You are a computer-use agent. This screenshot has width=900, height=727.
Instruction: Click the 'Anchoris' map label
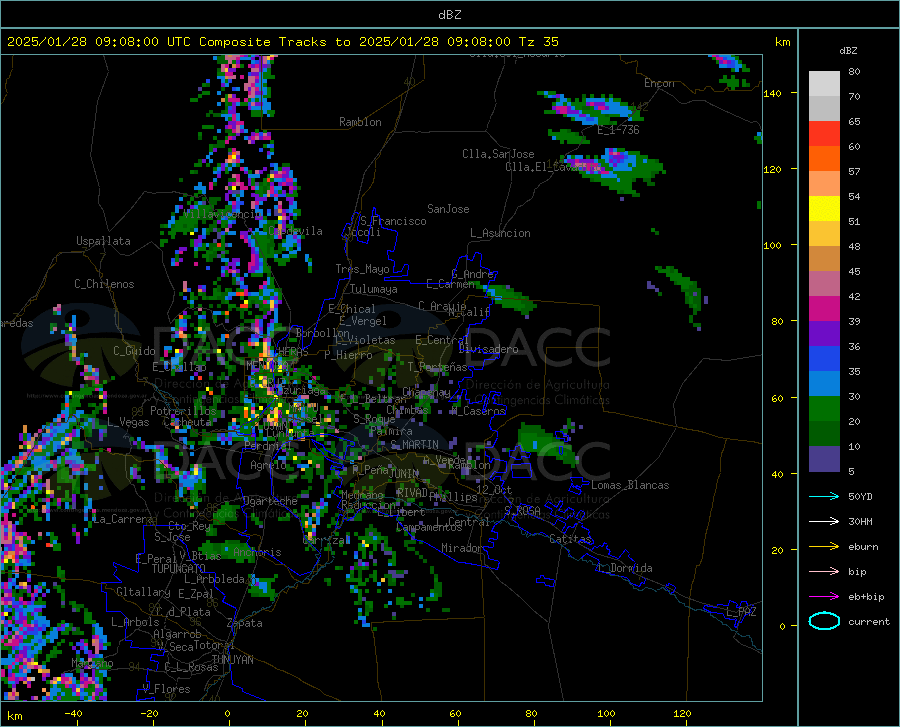257,552
